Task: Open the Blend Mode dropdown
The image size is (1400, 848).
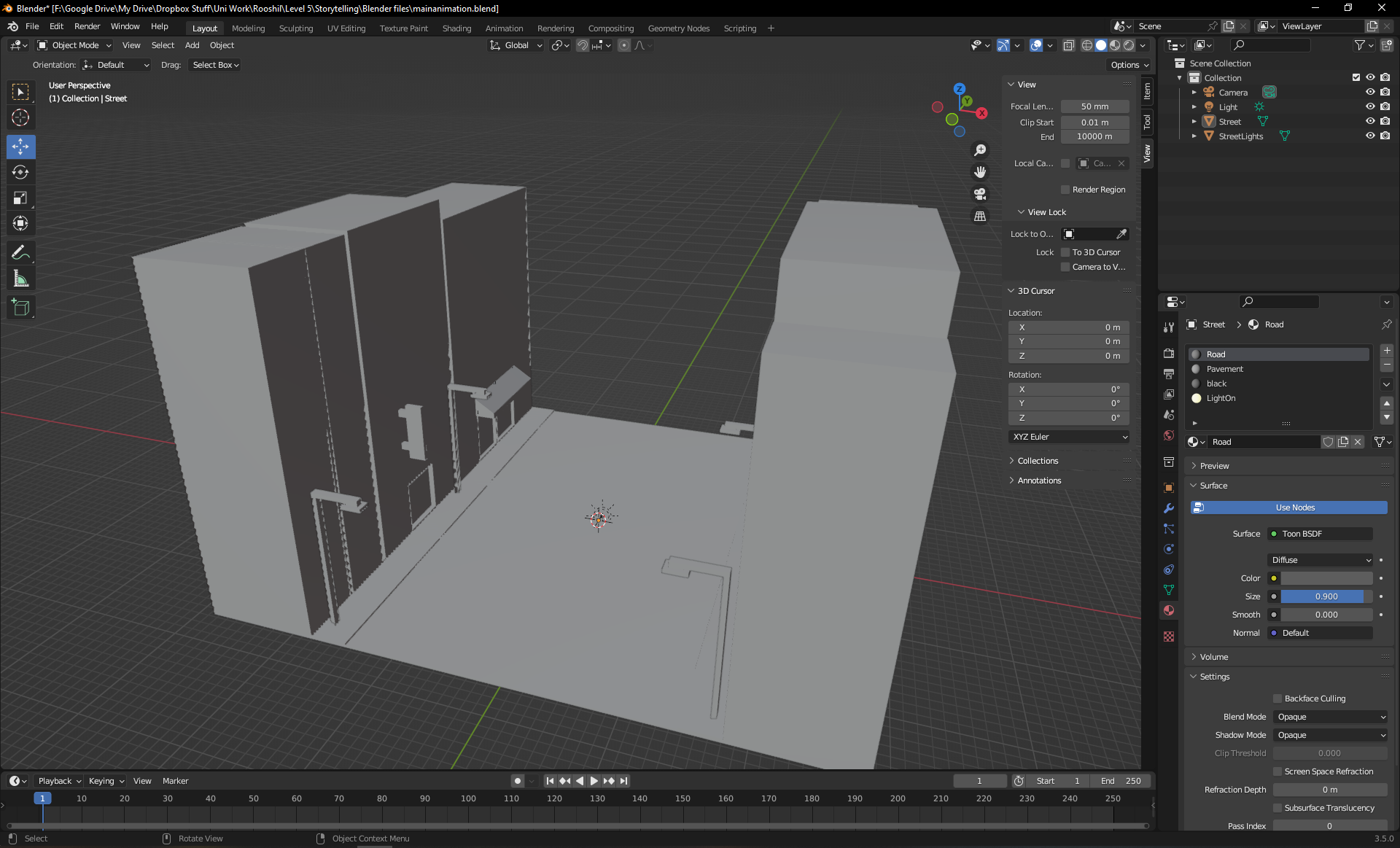Action: coord(1330,717)
